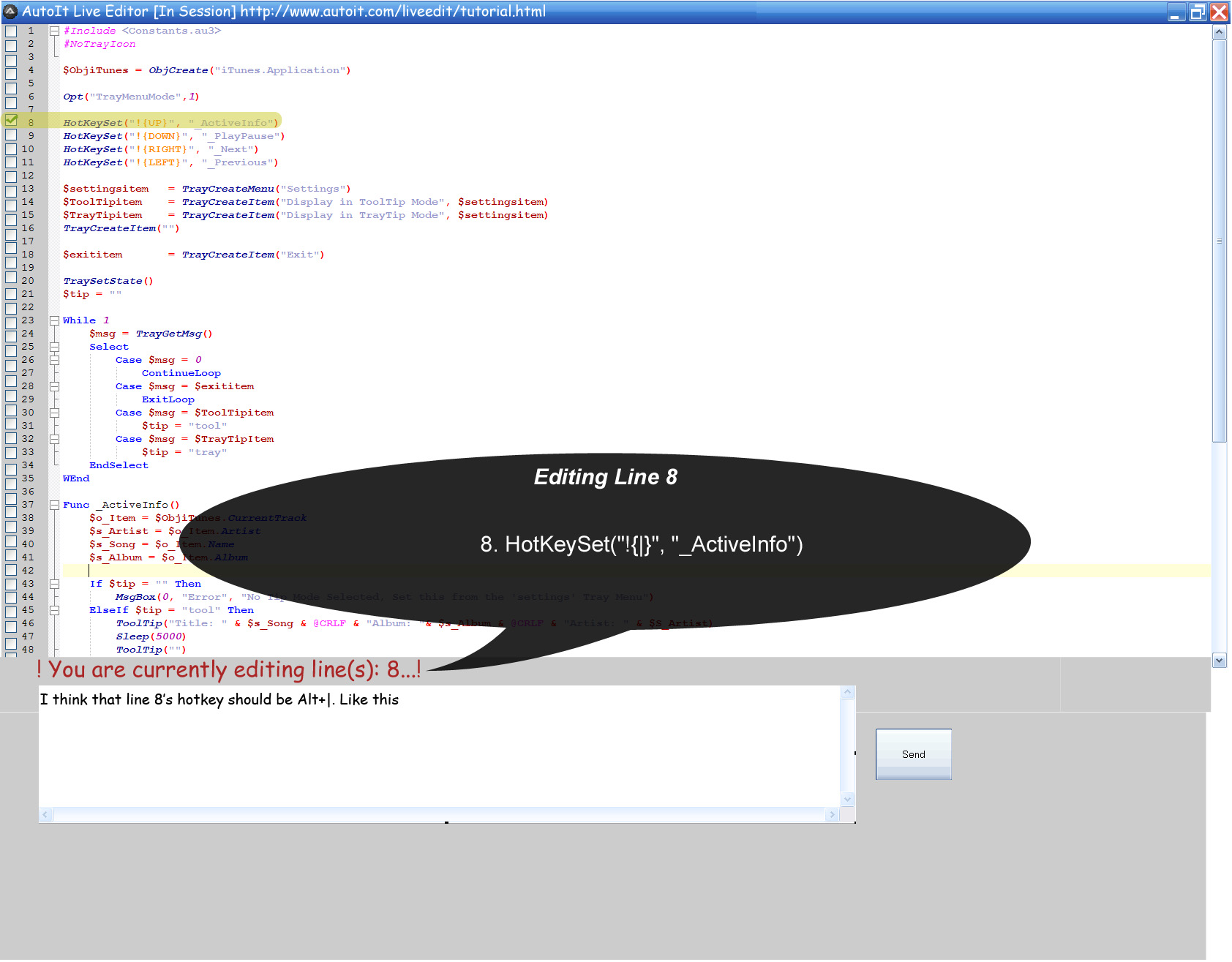Minimize the Live Editor window
This screenshot has height=962, width=1232.
click(1176, 12)
